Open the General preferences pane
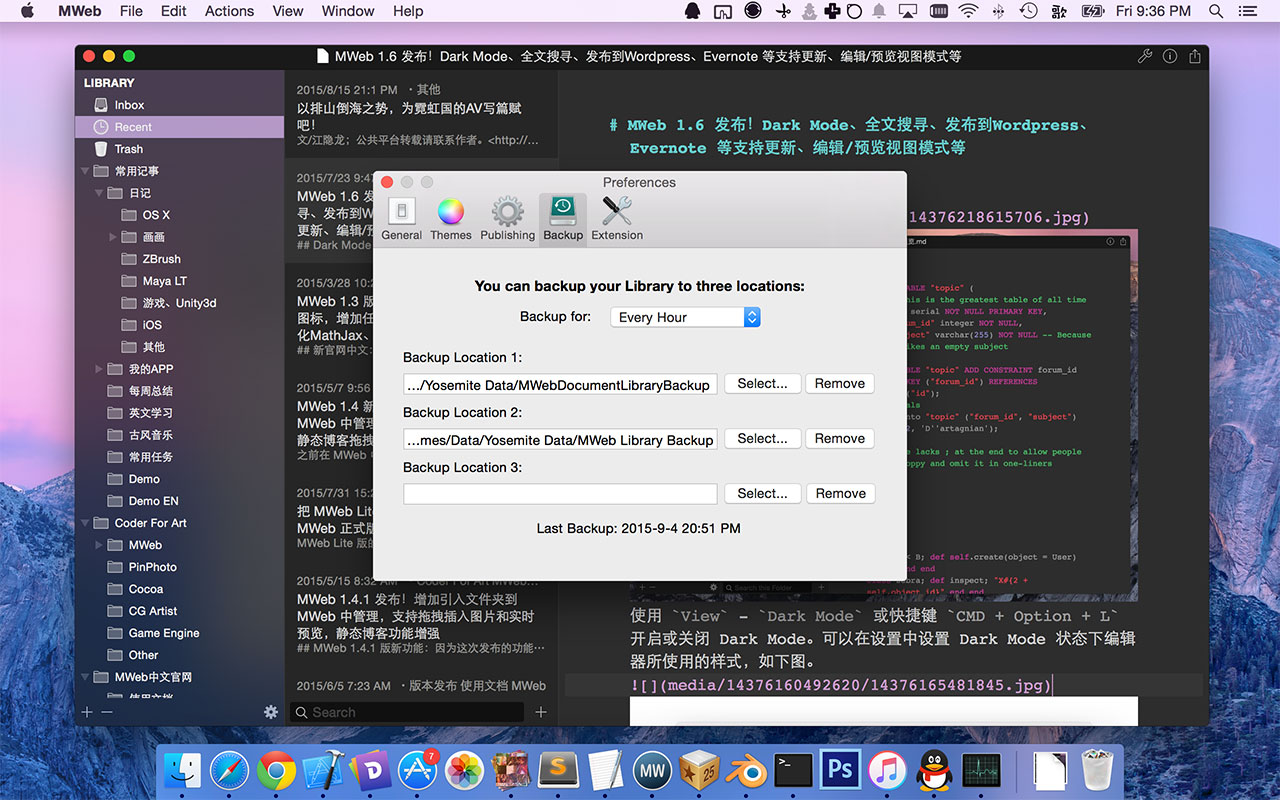The width and height of the screenshot is (1280, 800). [x=401, y=217]
